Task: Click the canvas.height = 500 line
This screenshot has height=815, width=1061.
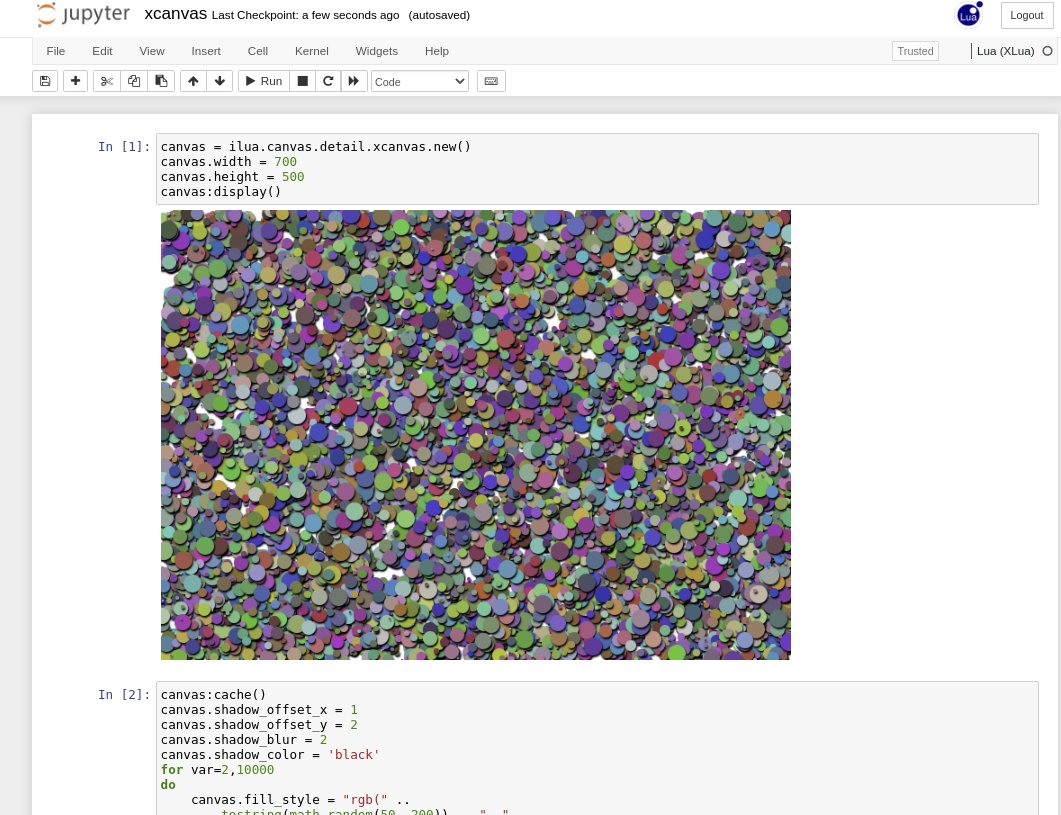Action: (x=232, y=177)
